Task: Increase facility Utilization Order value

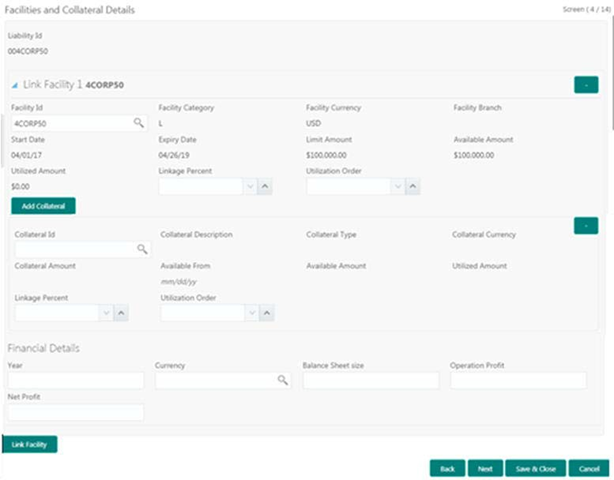Action: click(413, 187)
